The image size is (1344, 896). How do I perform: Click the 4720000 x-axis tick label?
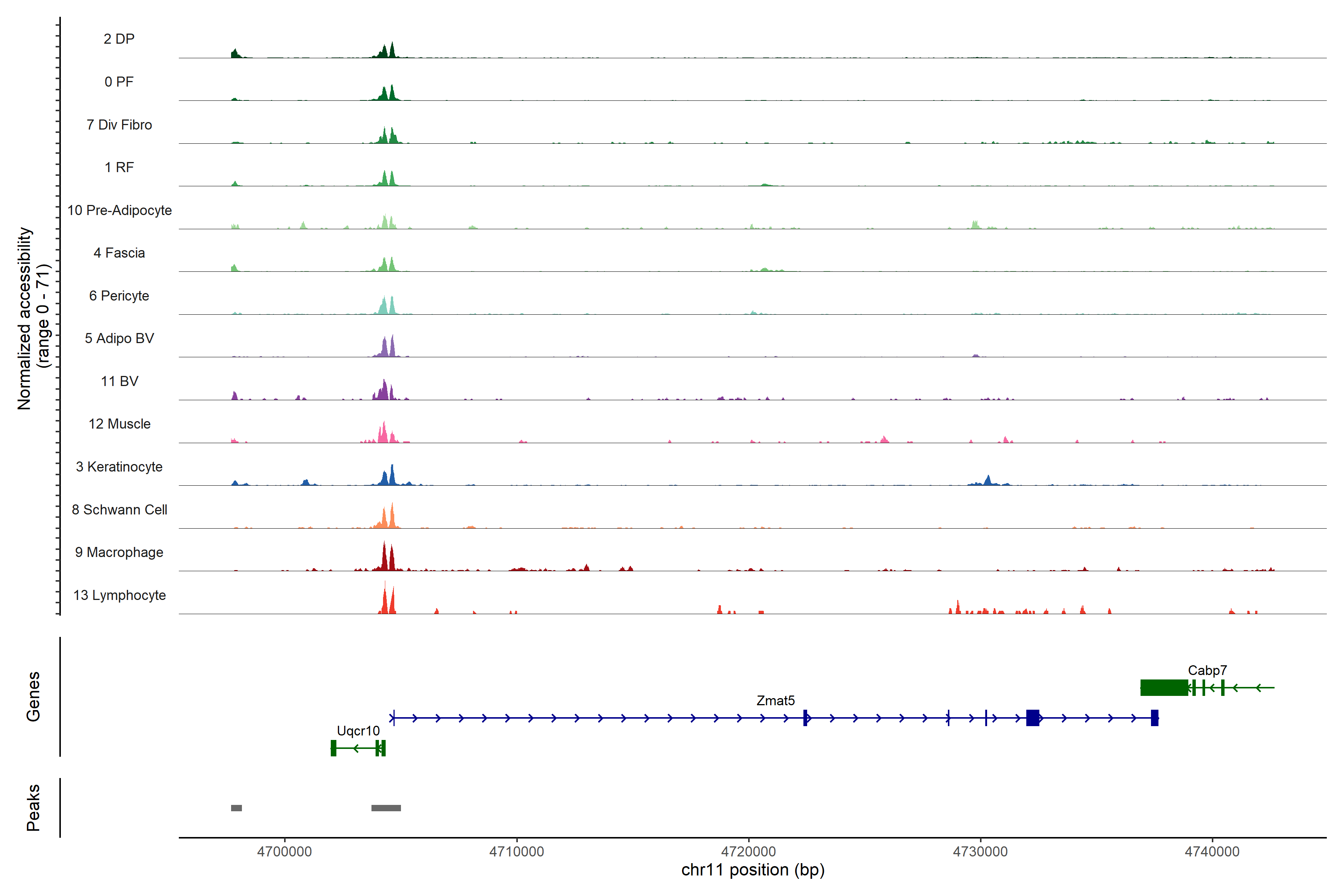point(748,852)
